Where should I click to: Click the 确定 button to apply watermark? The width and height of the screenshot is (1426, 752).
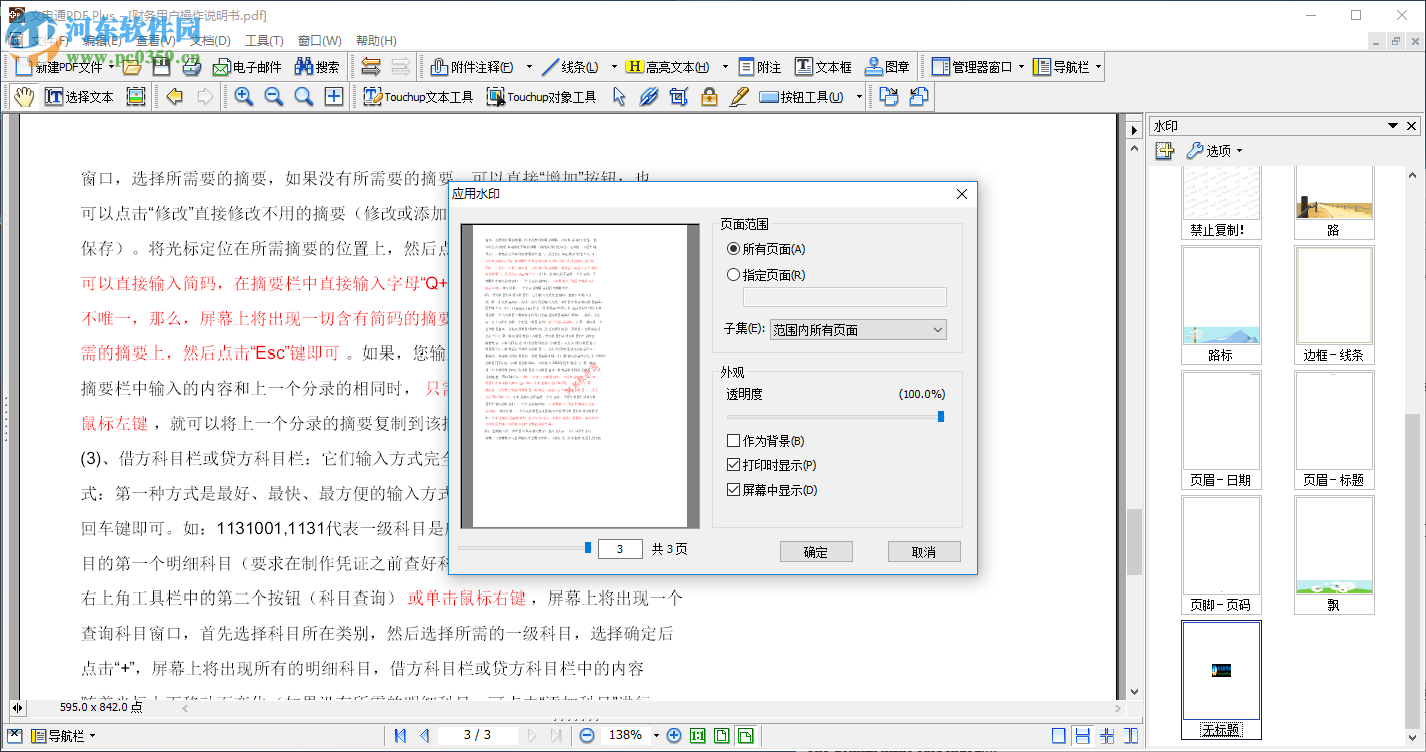816,551
